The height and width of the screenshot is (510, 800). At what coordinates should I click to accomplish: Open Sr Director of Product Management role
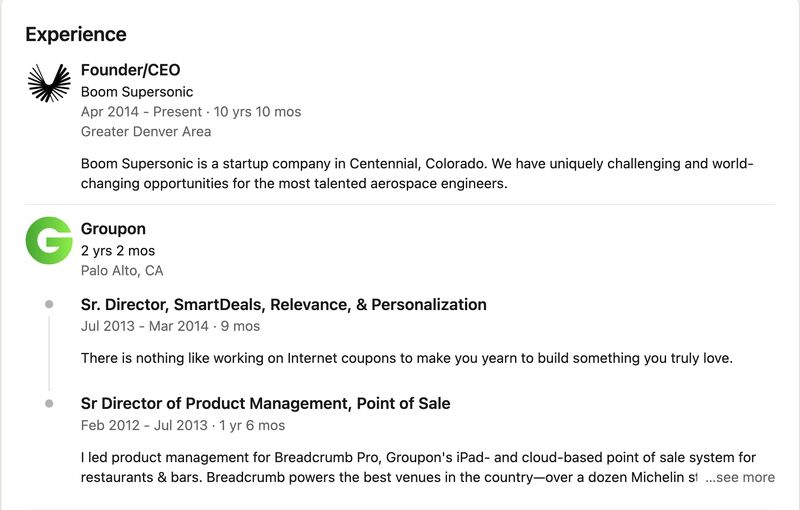pos(265,403)
